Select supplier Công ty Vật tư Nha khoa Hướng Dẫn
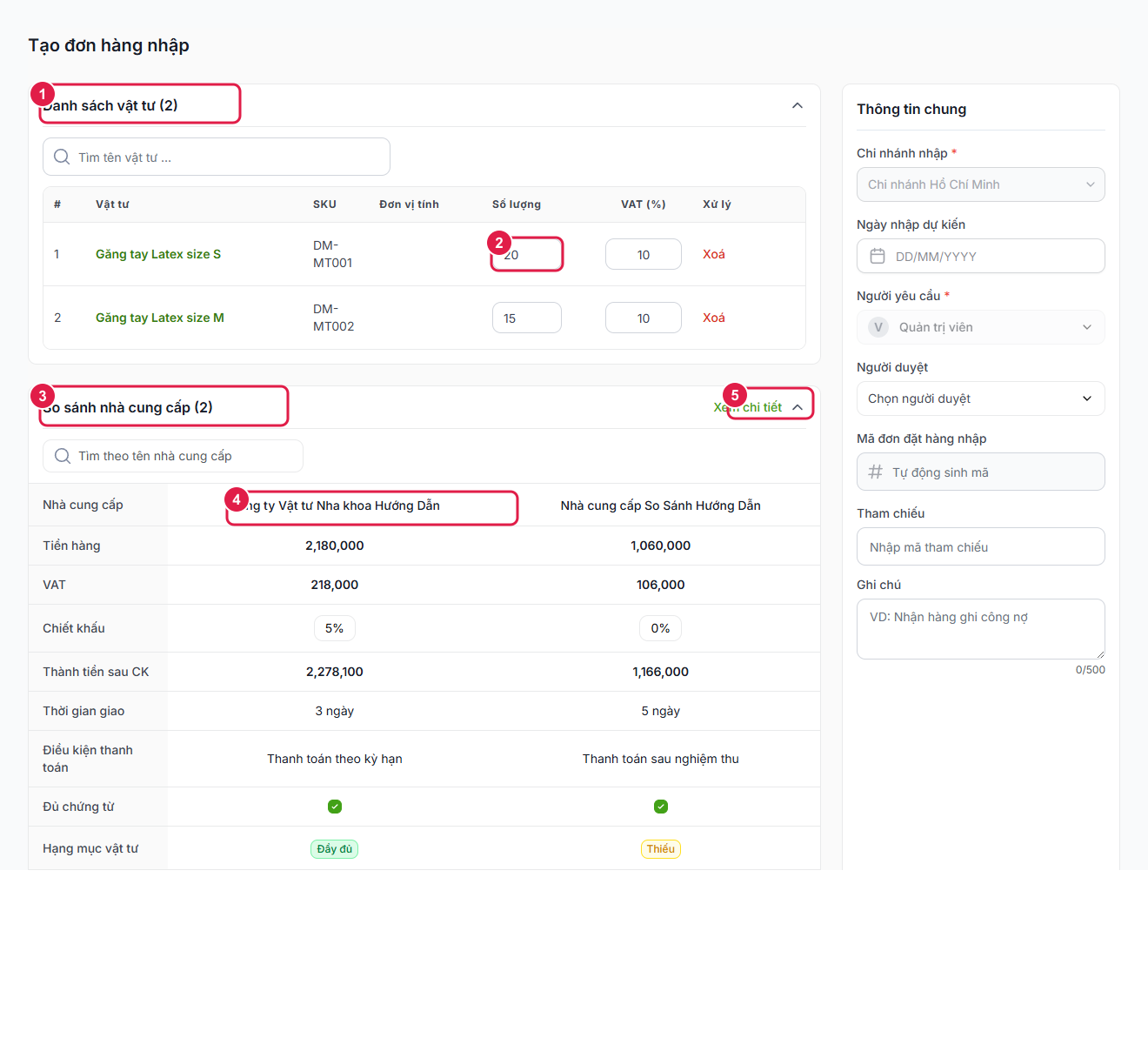The height and width of the screenshot is (1058, 1148). click(x=335, y=506)
